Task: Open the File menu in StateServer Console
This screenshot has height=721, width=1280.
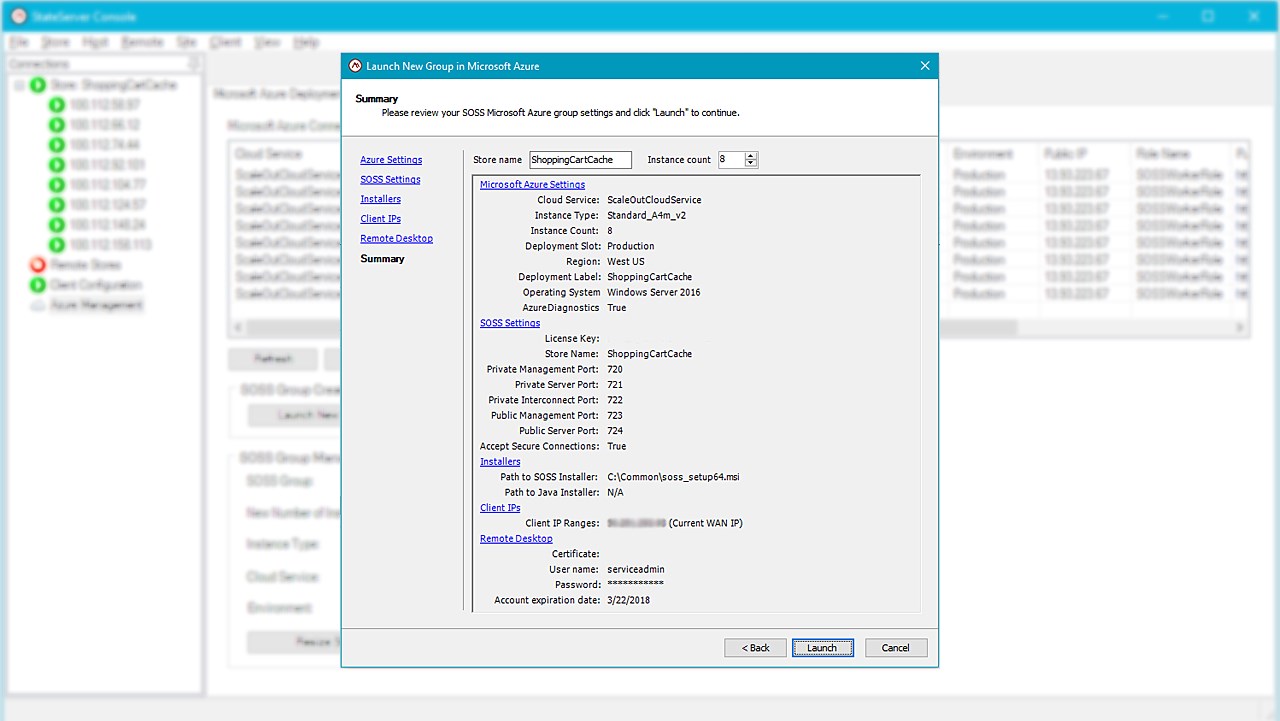Action: pyautogui.click(x=21, y=42)
